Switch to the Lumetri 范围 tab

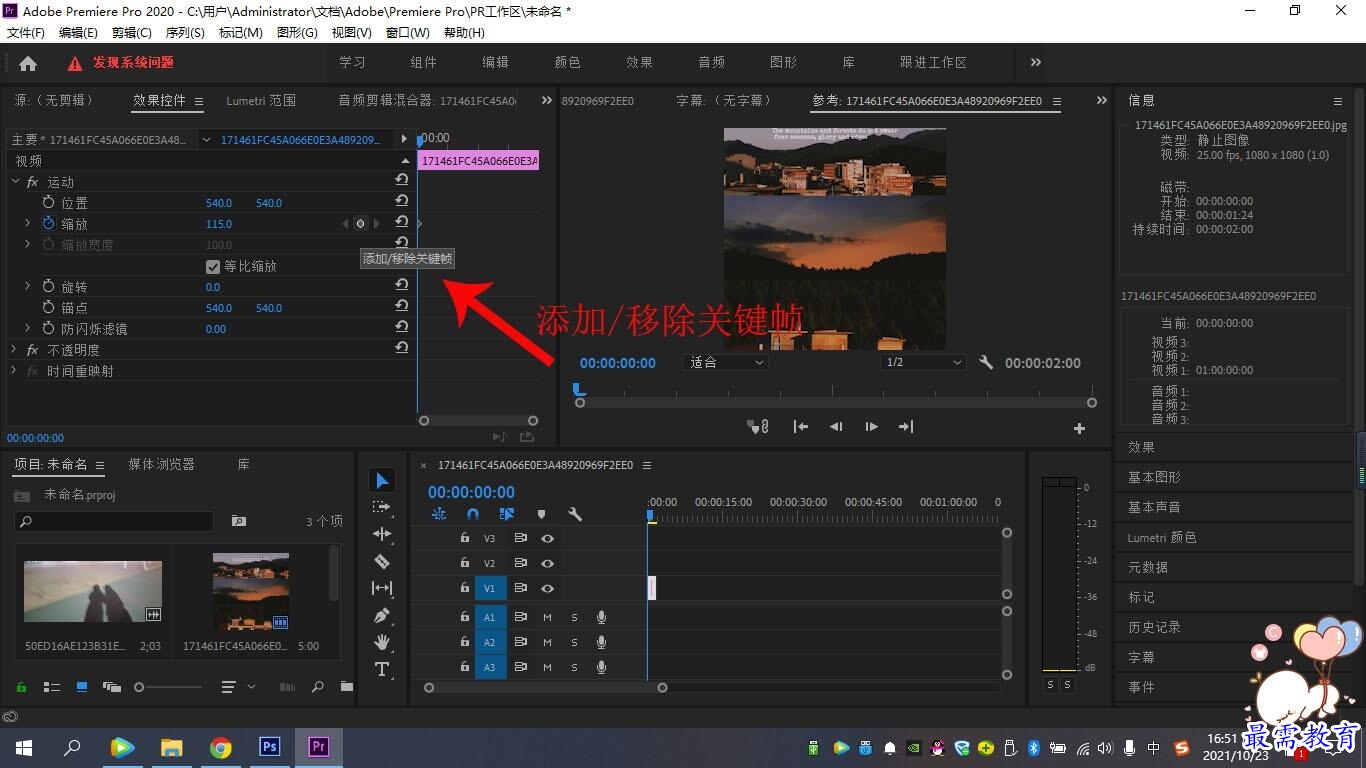click(x=261, y=100)
